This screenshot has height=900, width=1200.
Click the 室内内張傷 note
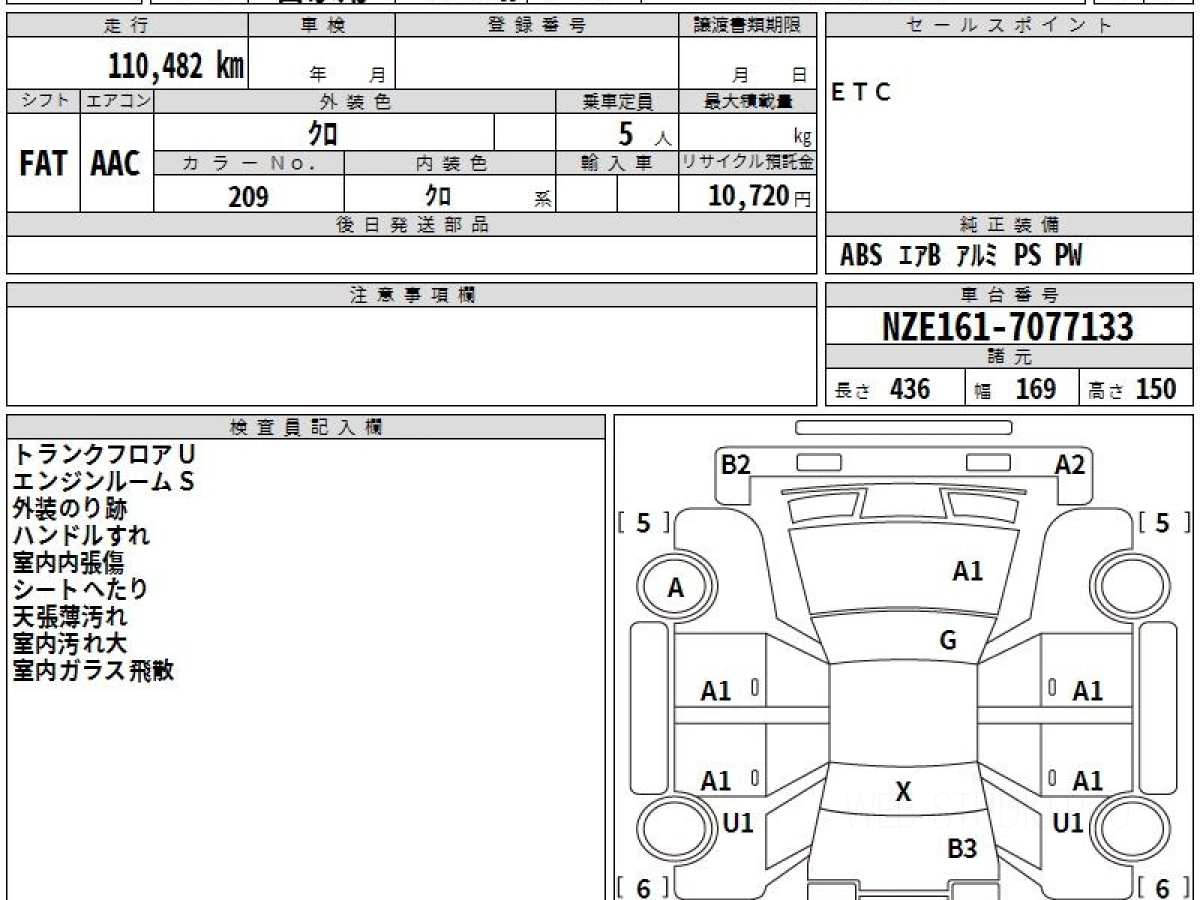point(67,563)
